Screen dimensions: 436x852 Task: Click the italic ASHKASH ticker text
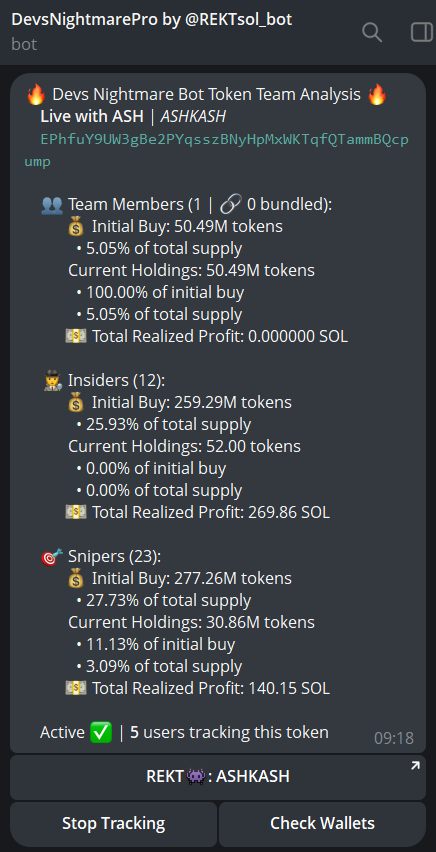click(193, 117)
